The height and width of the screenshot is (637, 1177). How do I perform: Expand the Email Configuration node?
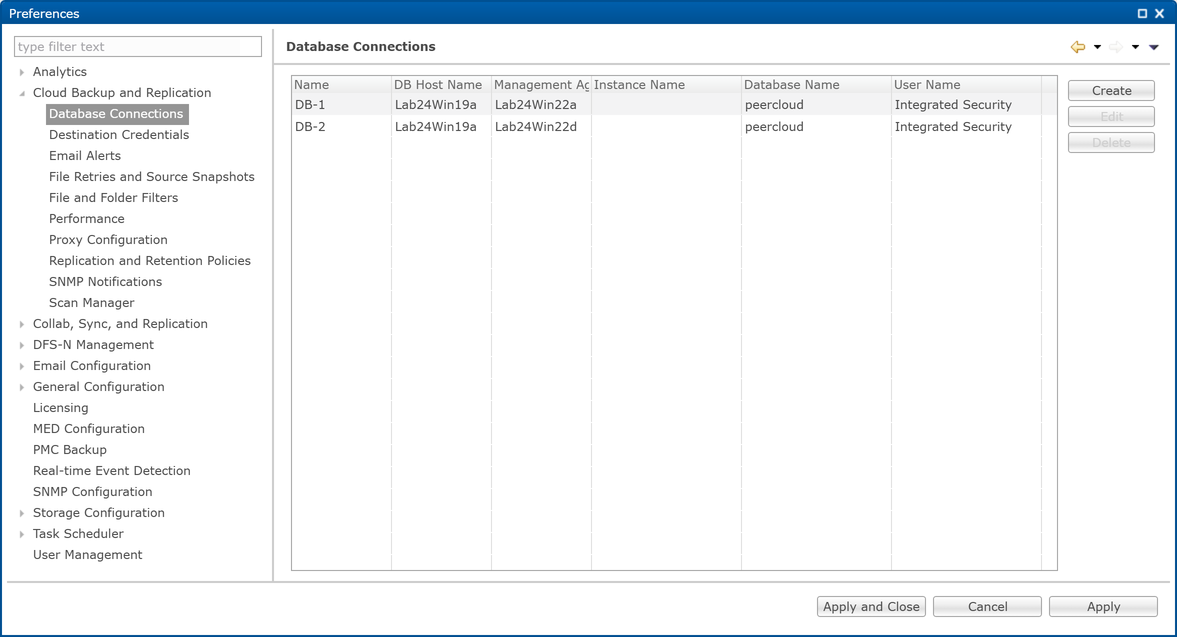coord(22,366)
